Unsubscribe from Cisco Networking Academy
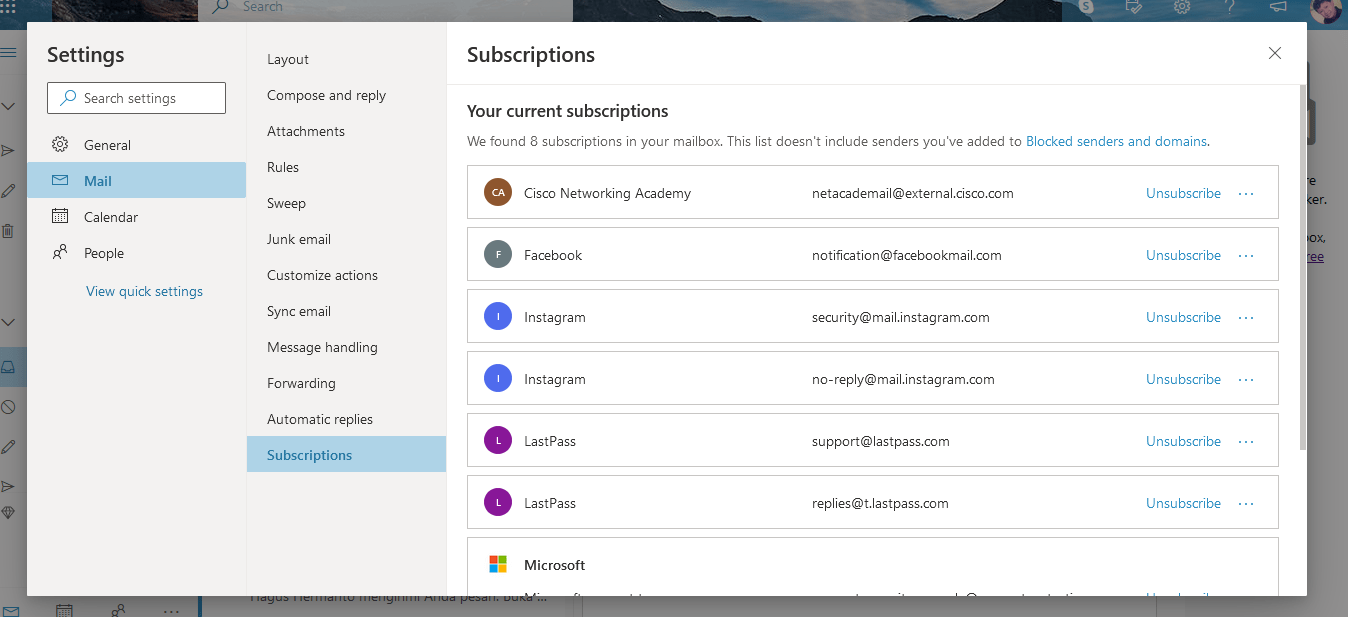 (x=1183, y=193)
